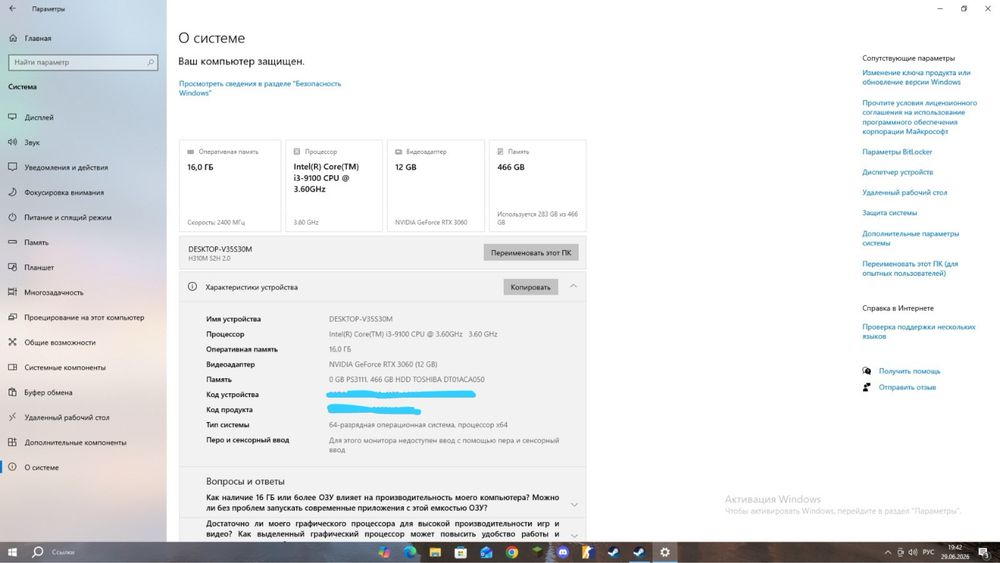Open Microsoft Store from taskbar
Image resolution: width=1000 pixels, height=563 pixels.
pyautogui.click(x=460, y=552)
